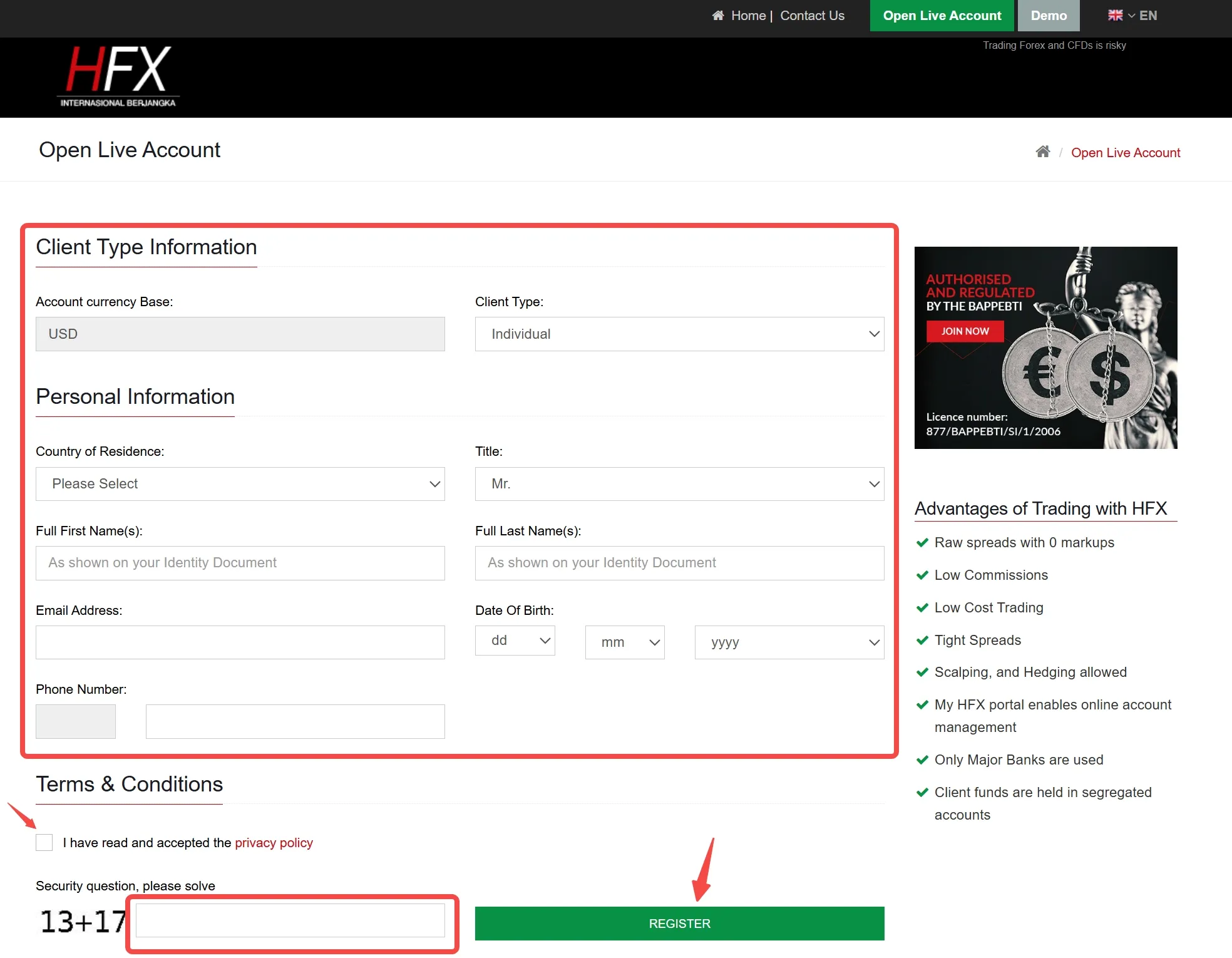The image size is (1232, 958).
Task: Click 'Low Commissions' advantage text
Action: tap(991, 575)
